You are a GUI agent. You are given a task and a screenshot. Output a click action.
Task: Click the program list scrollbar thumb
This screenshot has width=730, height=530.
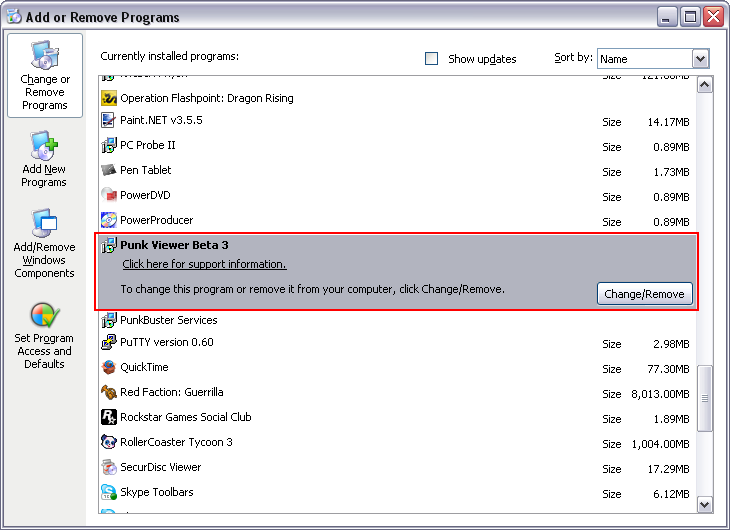click(x=705, y=399)
